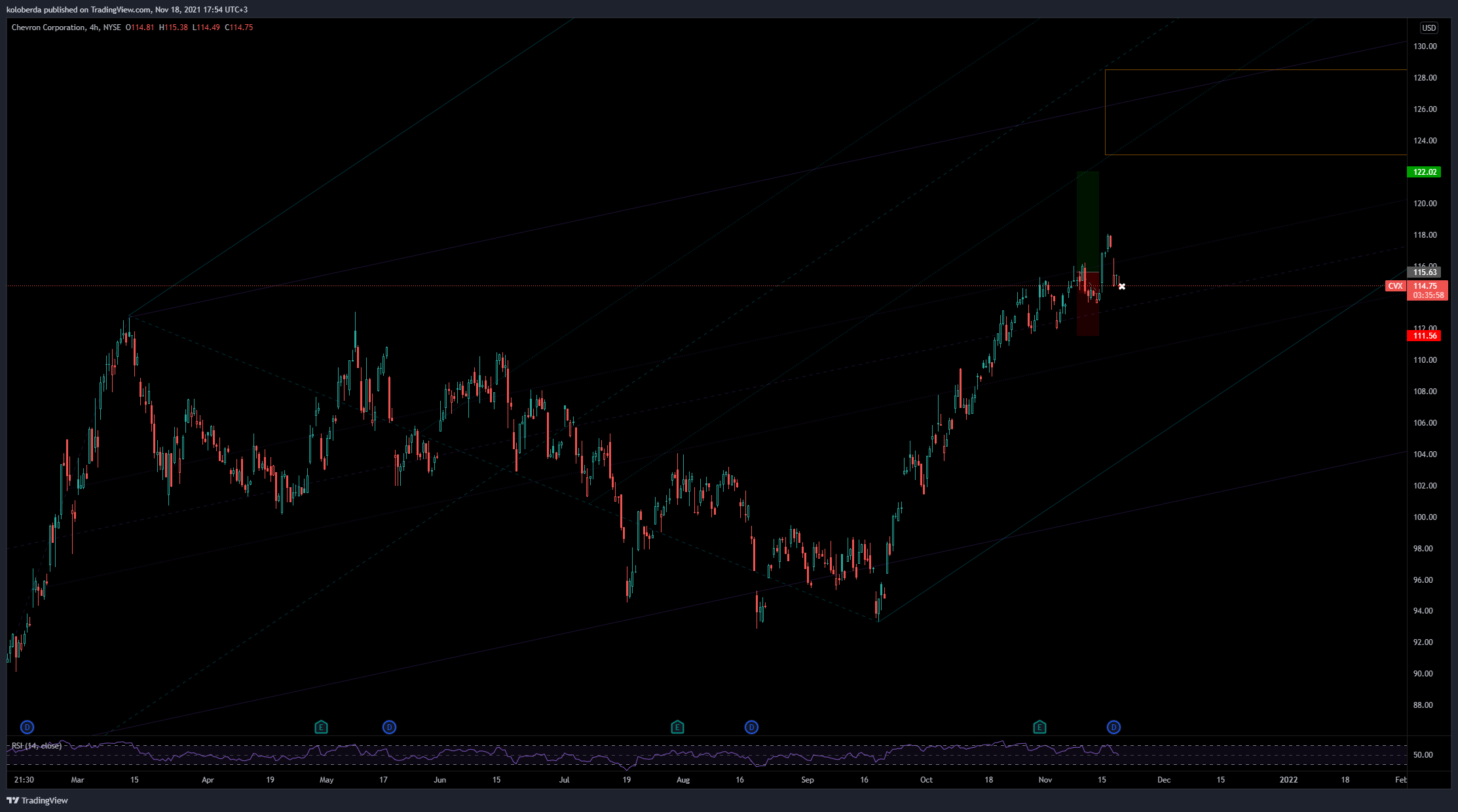Click the open value O114.81 in header
Screen dimensions: 1458x812
(x=140, y=28)
